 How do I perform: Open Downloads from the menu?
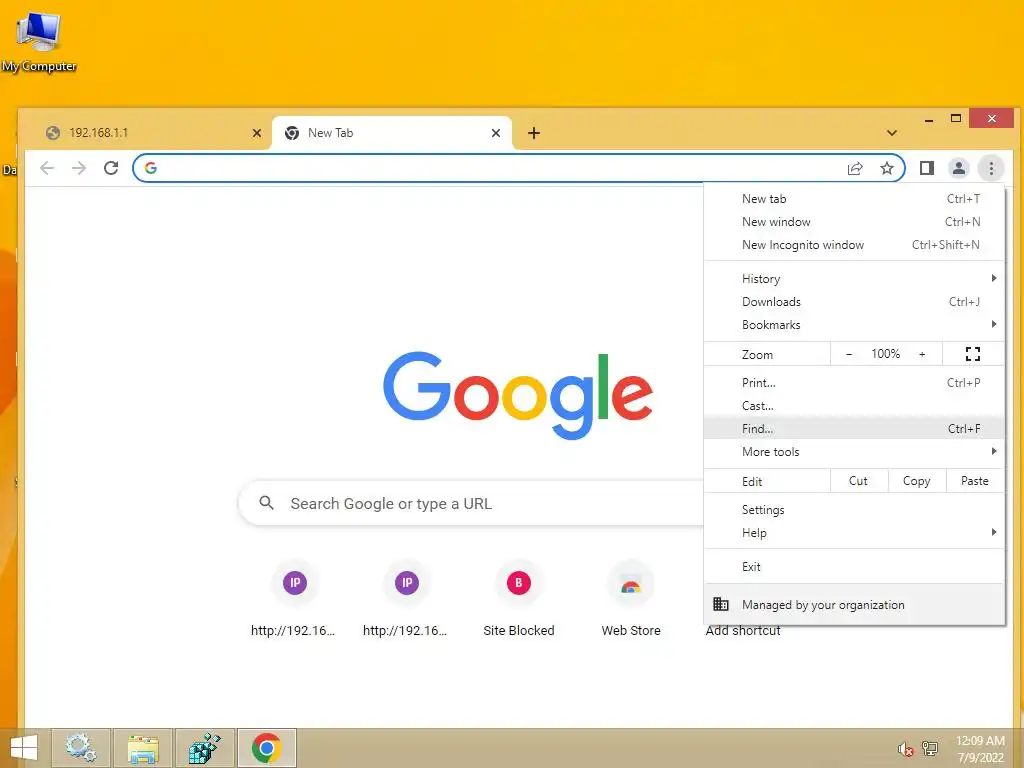tap(854, 302)
